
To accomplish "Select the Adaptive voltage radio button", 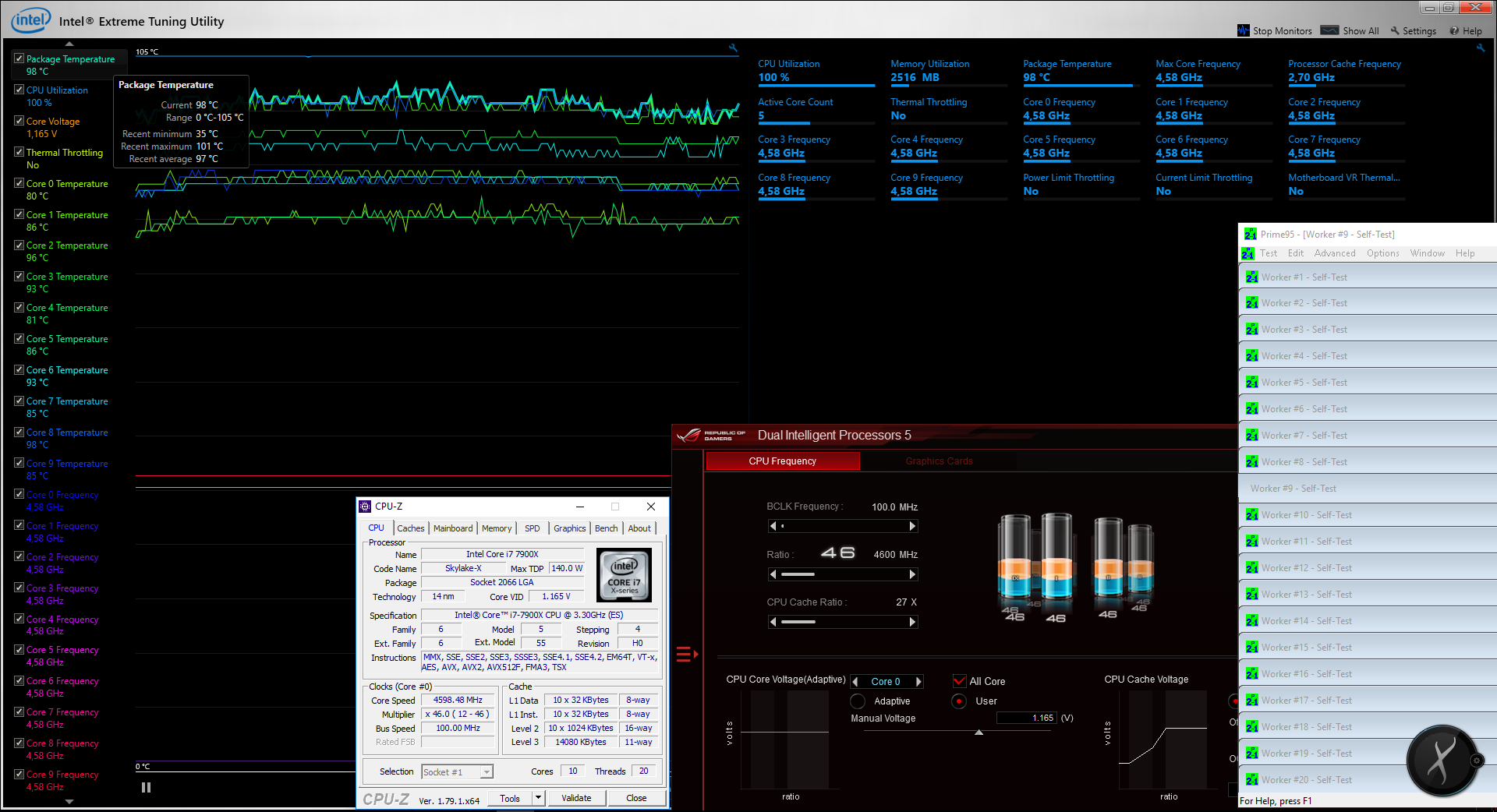I will [x=858, y=701].
